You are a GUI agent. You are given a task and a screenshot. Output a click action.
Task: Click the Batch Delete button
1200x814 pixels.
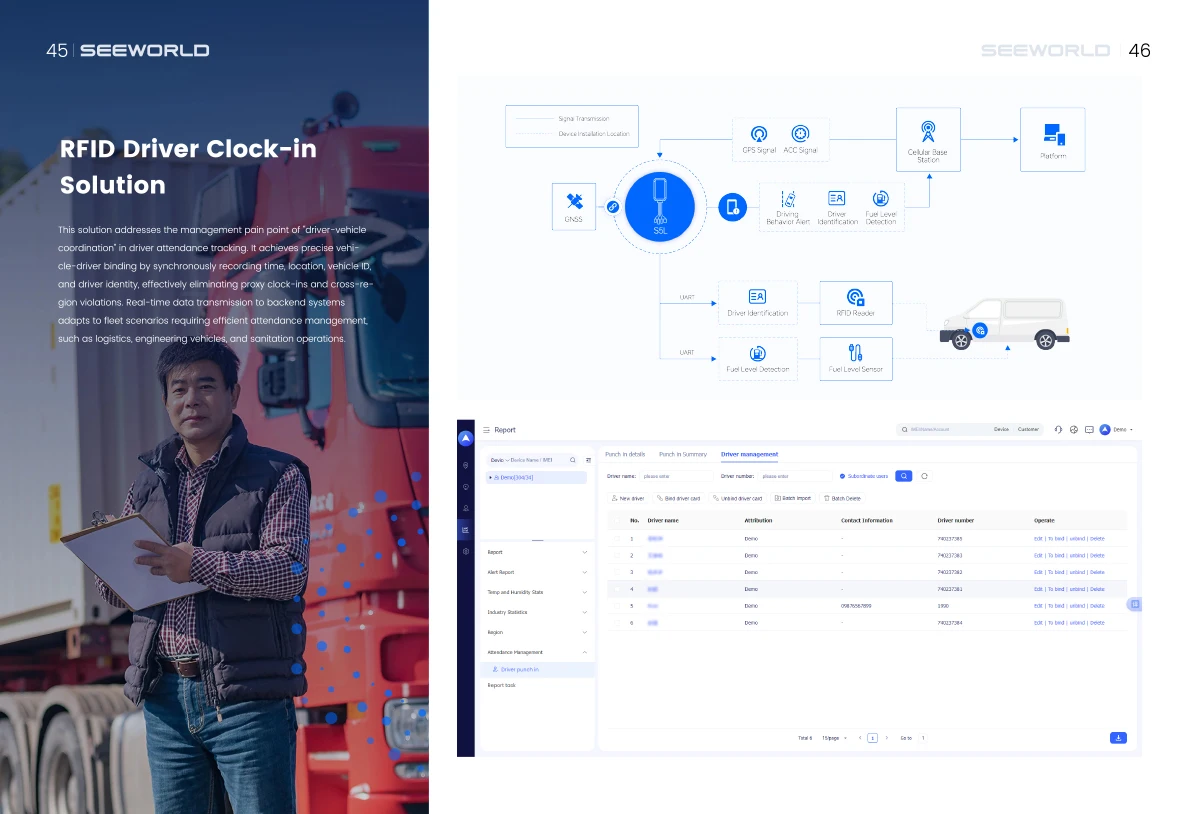click(x=841, y=498)
